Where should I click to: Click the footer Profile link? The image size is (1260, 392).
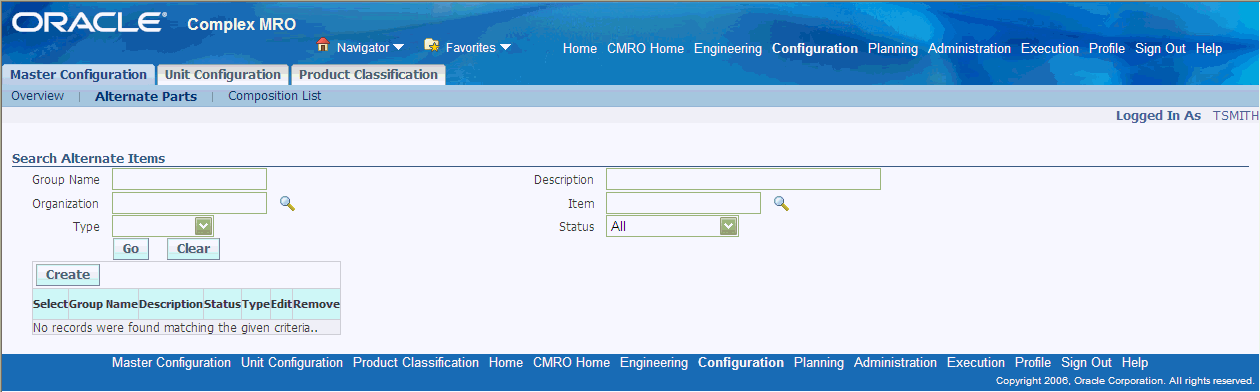coord(1033,363)
